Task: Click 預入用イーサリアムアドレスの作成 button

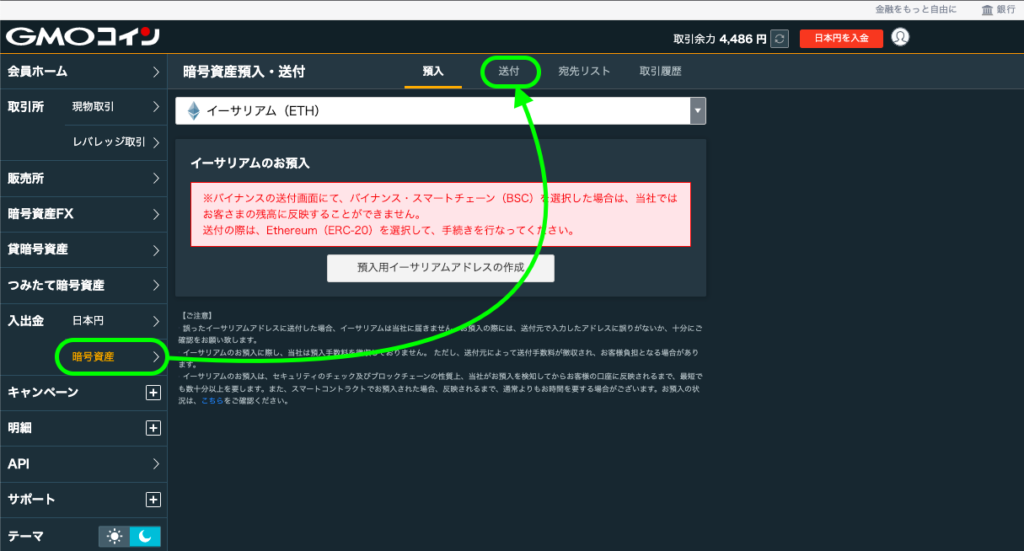Action: pyautogui.click(x=441, y=268)
